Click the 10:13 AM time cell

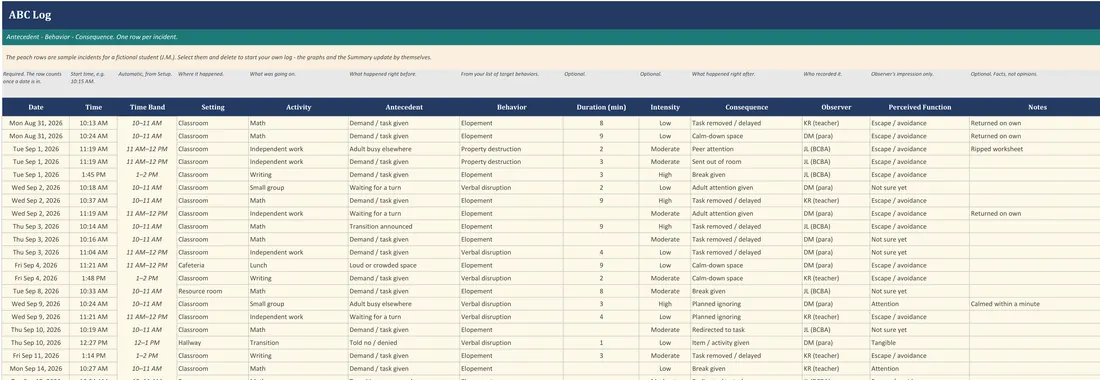coord(93,123)
